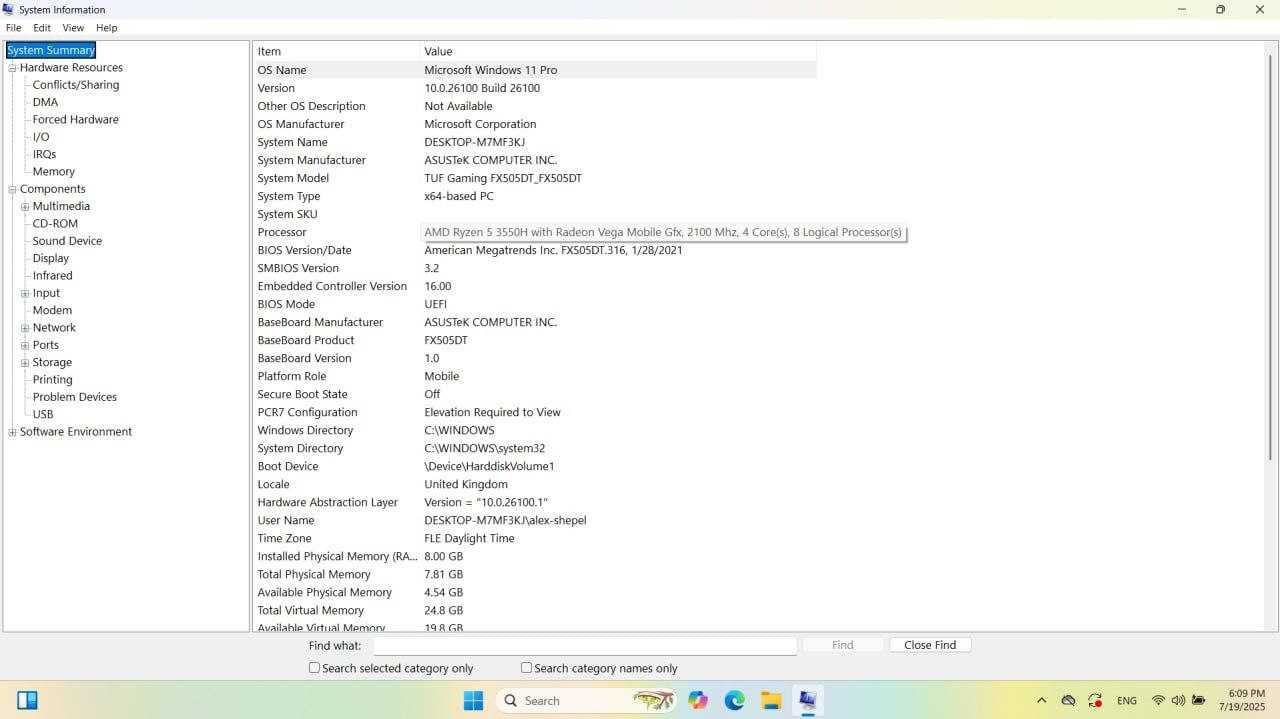Click the Find button
Screen dimensions: 1280x719
(x=843, y=645)
